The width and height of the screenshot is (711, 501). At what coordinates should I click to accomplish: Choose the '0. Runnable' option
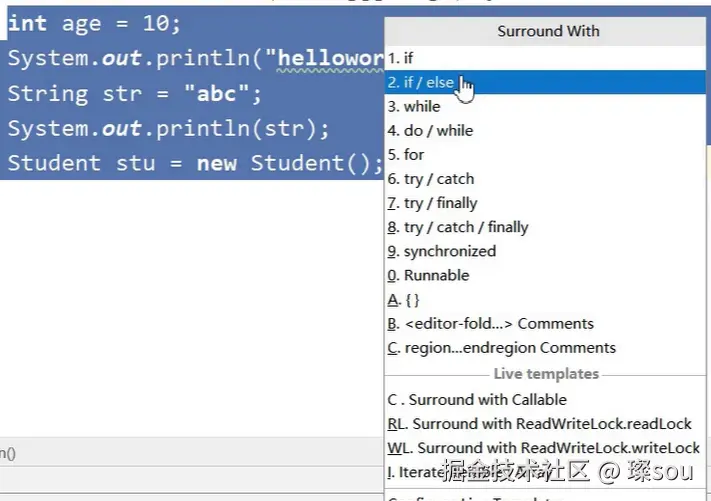tap(545, 275)
